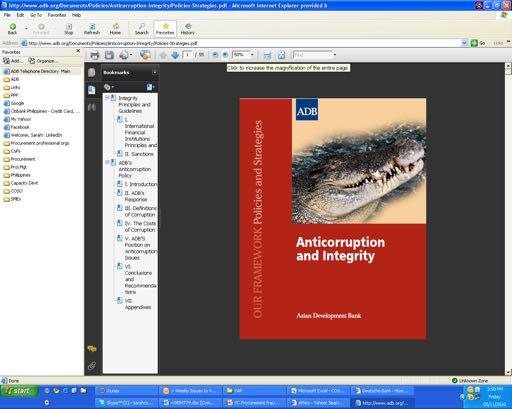Switch to the iTunes taskbar window
This screenshot has height=409, width=512.
coord(126,391)
